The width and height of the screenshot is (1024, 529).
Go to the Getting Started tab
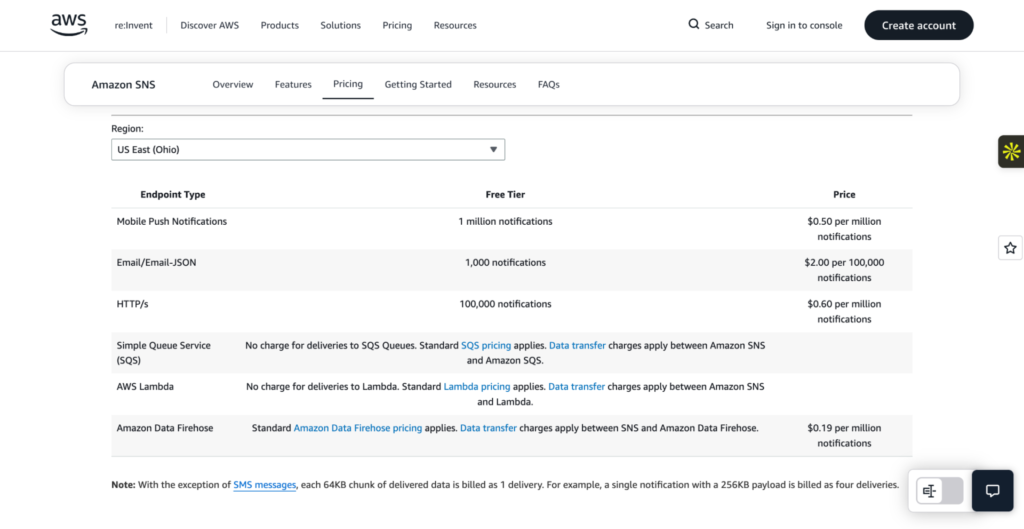pos(418,84)
